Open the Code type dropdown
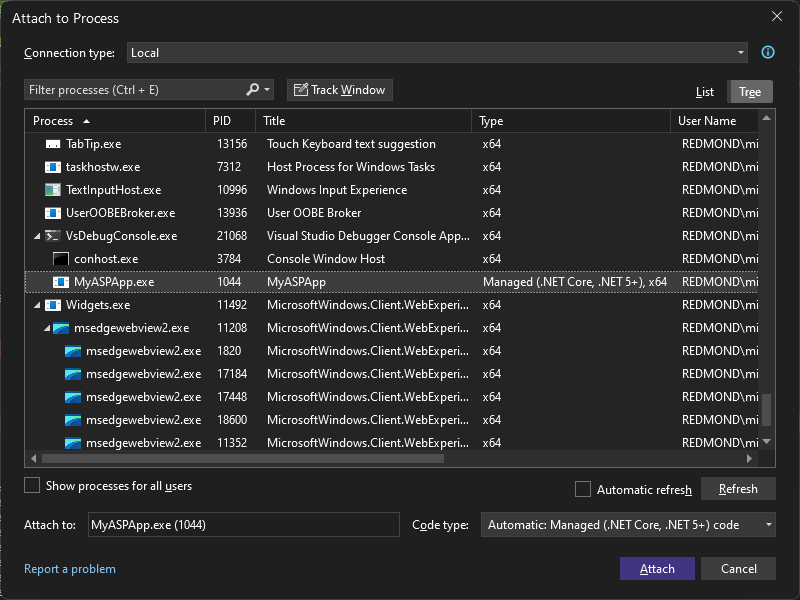This screenshot has width=800, height=600. (x=767, y=524)
